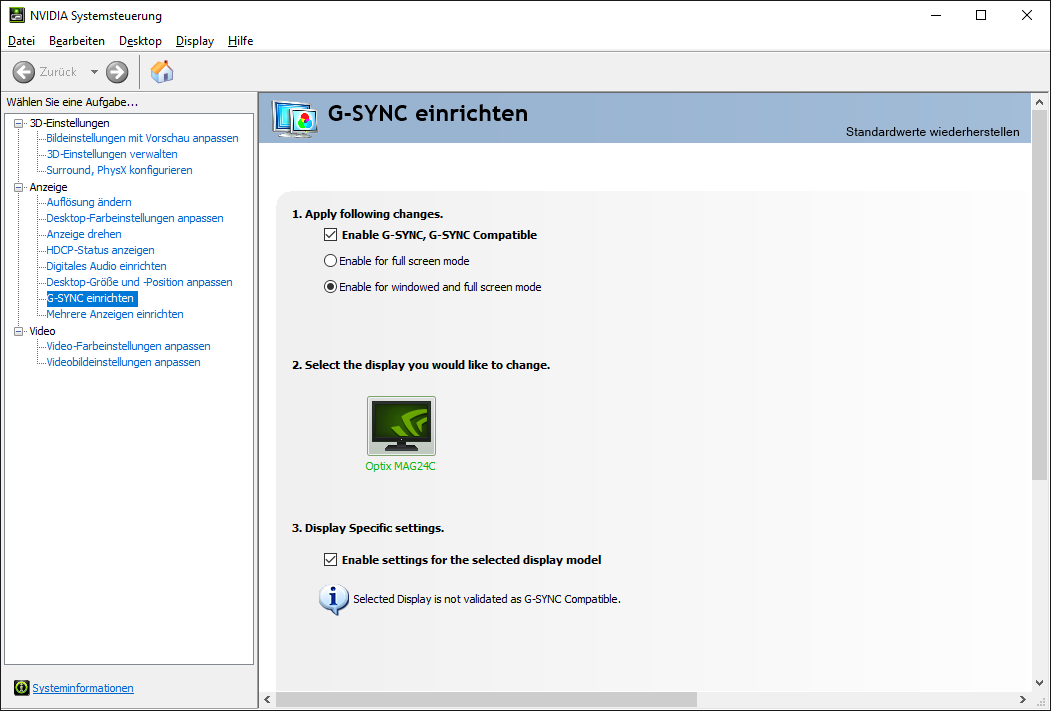Screen dimensions: 1051x711
Task: Open the Datei menu
Action: click(21, 41)
